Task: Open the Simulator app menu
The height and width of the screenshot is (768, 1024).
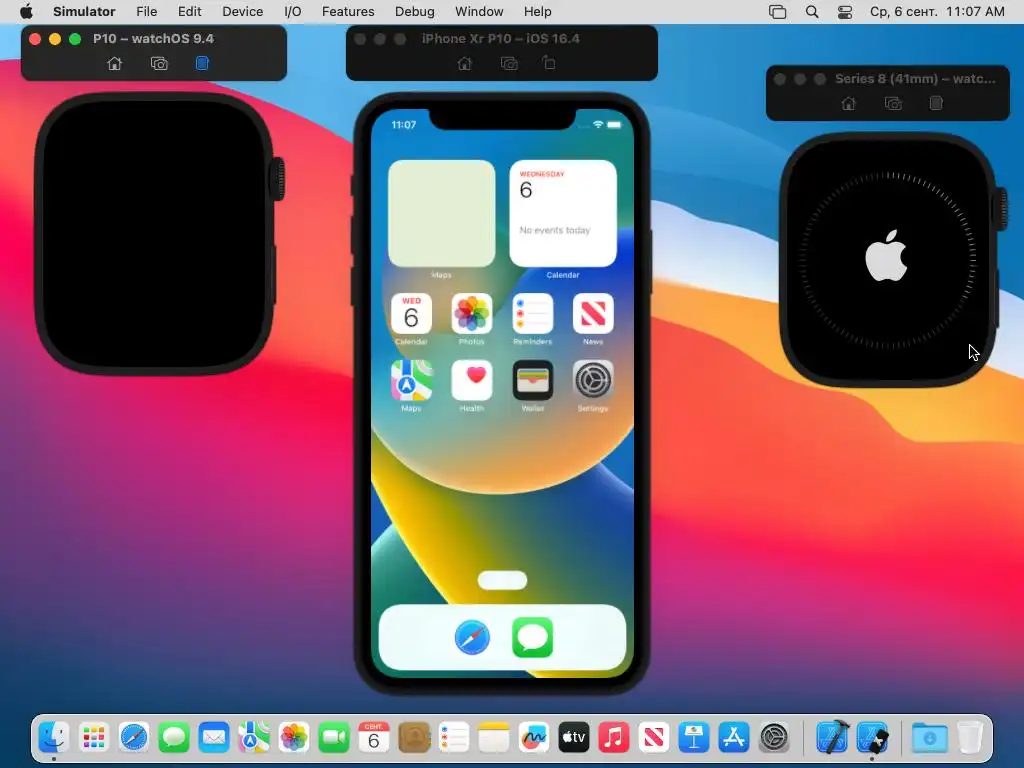Action: click(x=84, y=12)
